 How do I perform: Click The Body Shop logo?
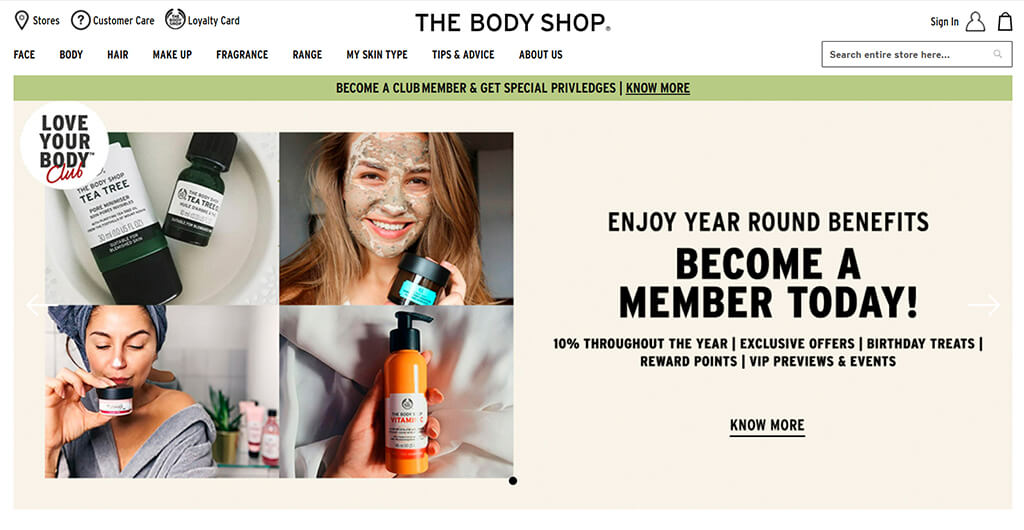click(x=513, y=22)
